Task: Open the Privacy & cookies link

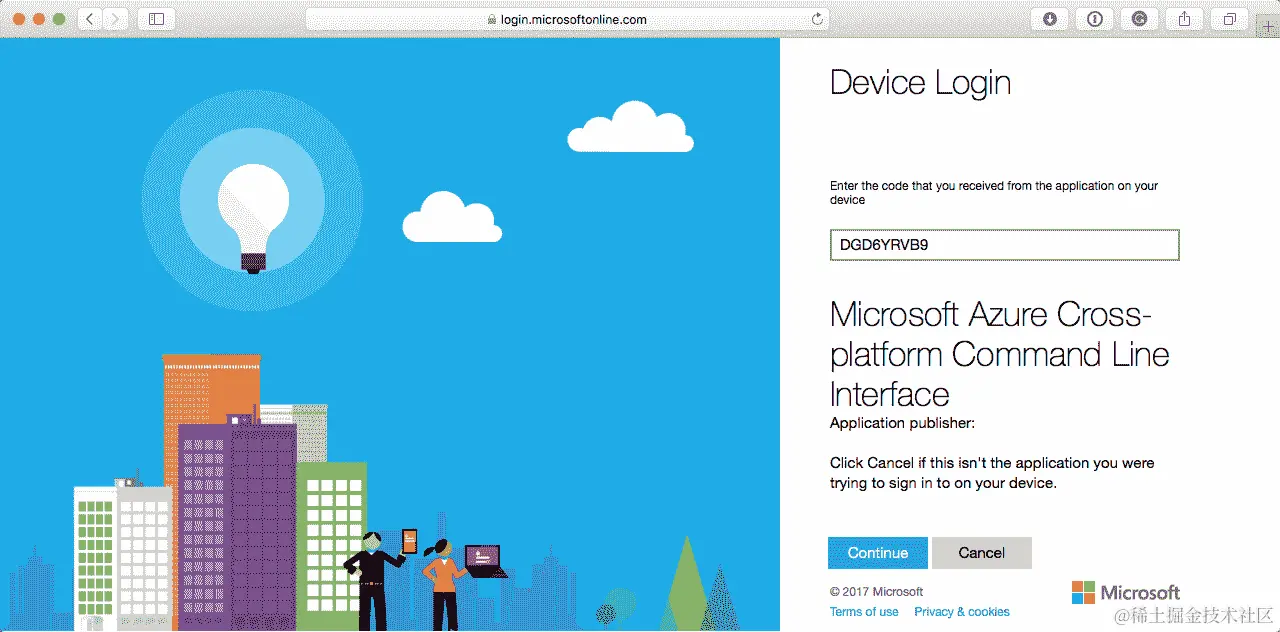Action: click(x=962, y=612)
